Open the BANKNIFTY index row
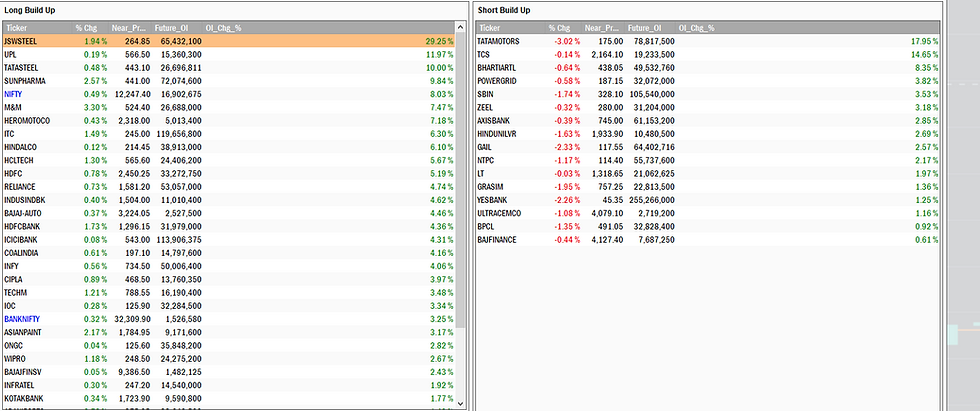Viewport: 980px width, 411px height. [229, 319]
